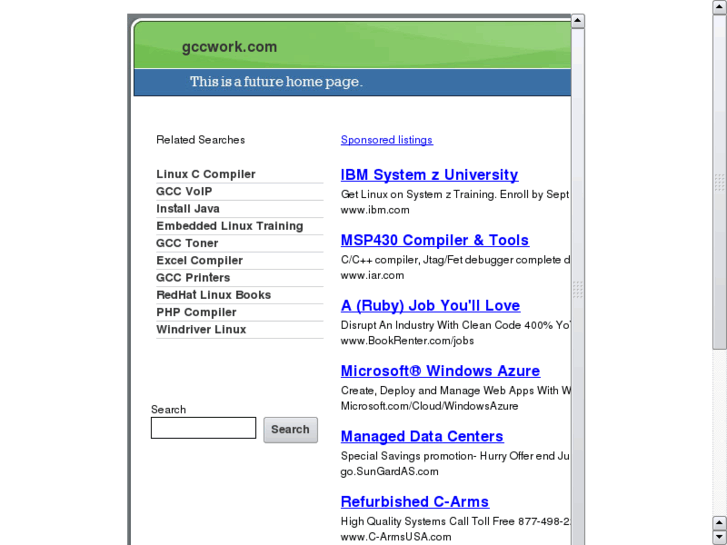Image resolution: width=727 pixels, height=545 pixels.
Task: Select Linux C Compiler related search
Action: coord(206,174)
